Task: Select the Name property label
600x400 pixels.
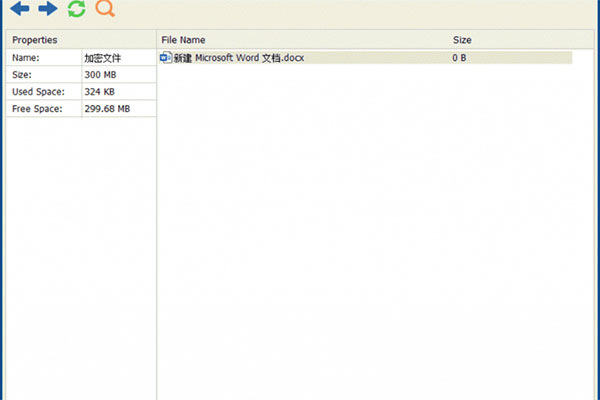Action: [x=26, y=58]
